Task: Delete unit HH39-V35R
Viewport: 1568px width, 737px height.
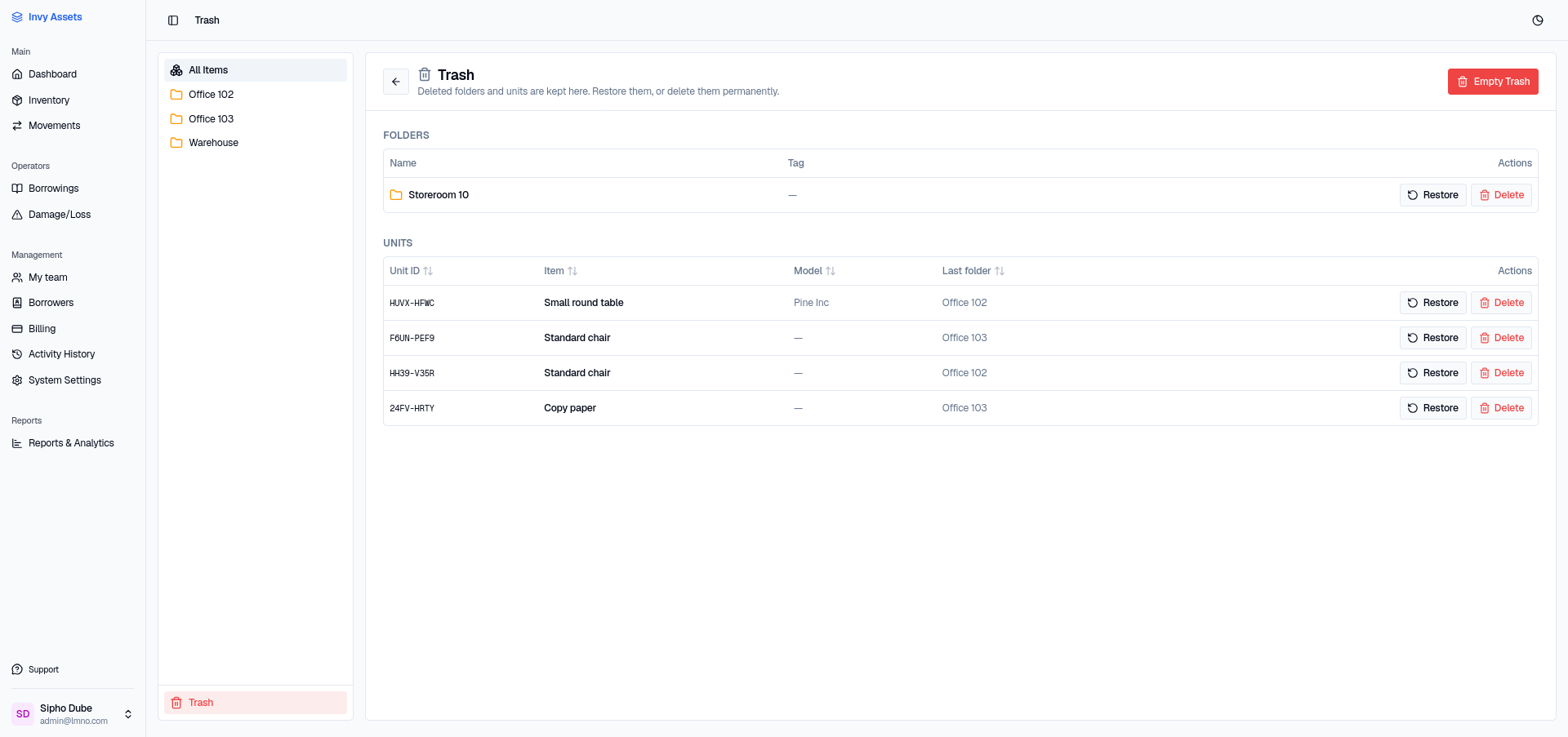Action: 1501,373
